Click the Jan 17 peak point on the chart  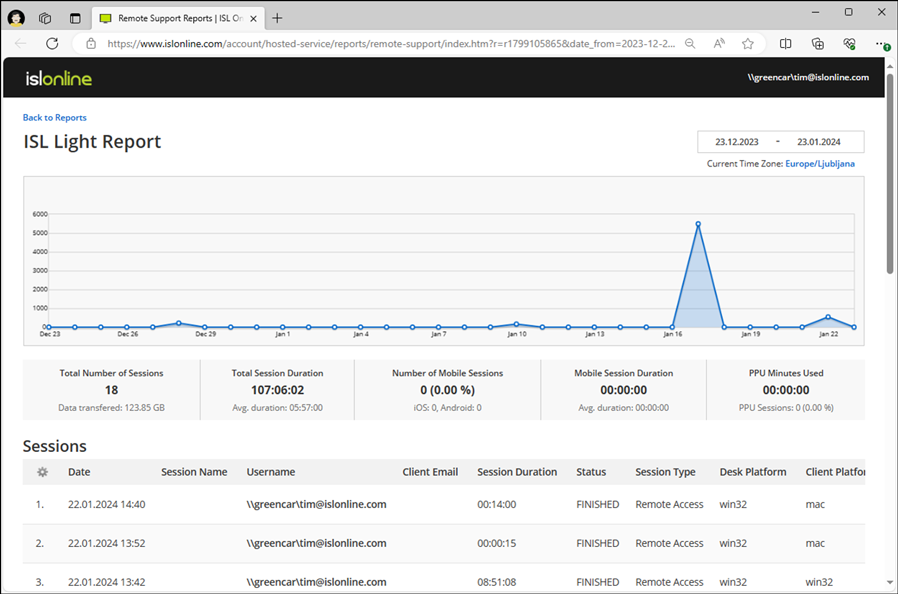point(698,224)
